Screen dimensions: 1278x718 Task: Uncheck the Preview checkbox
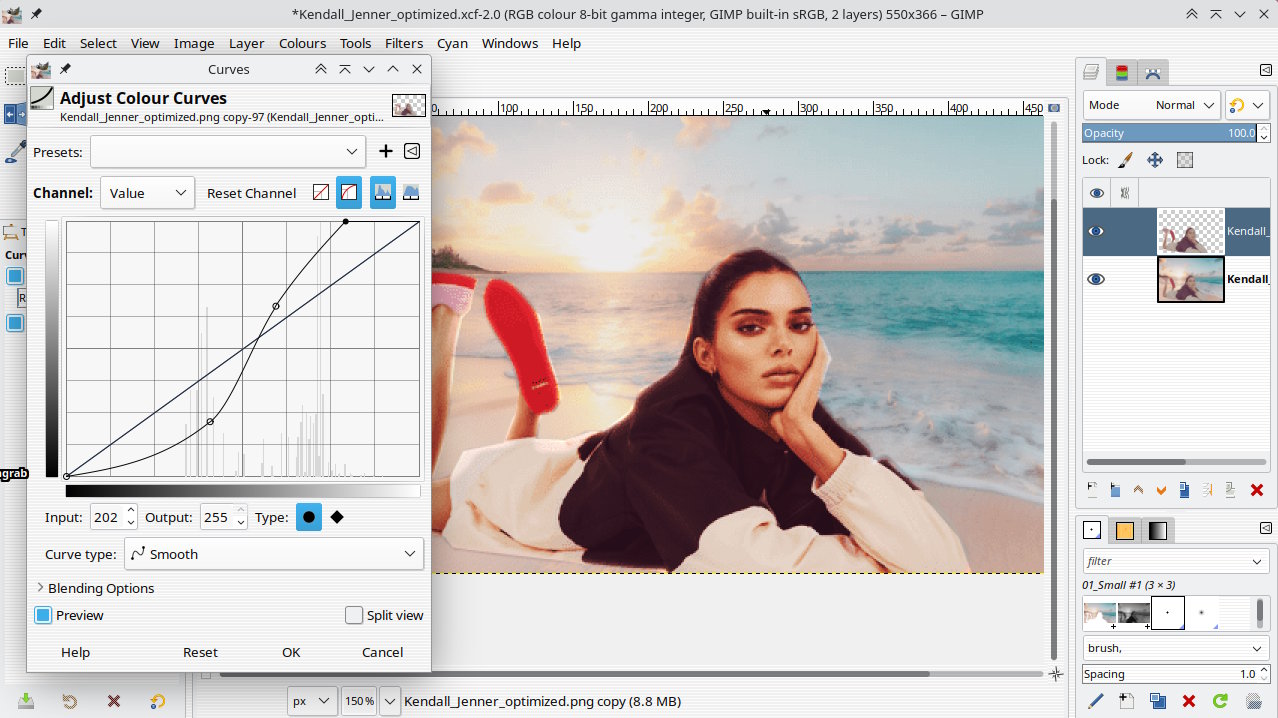[43, 615]
